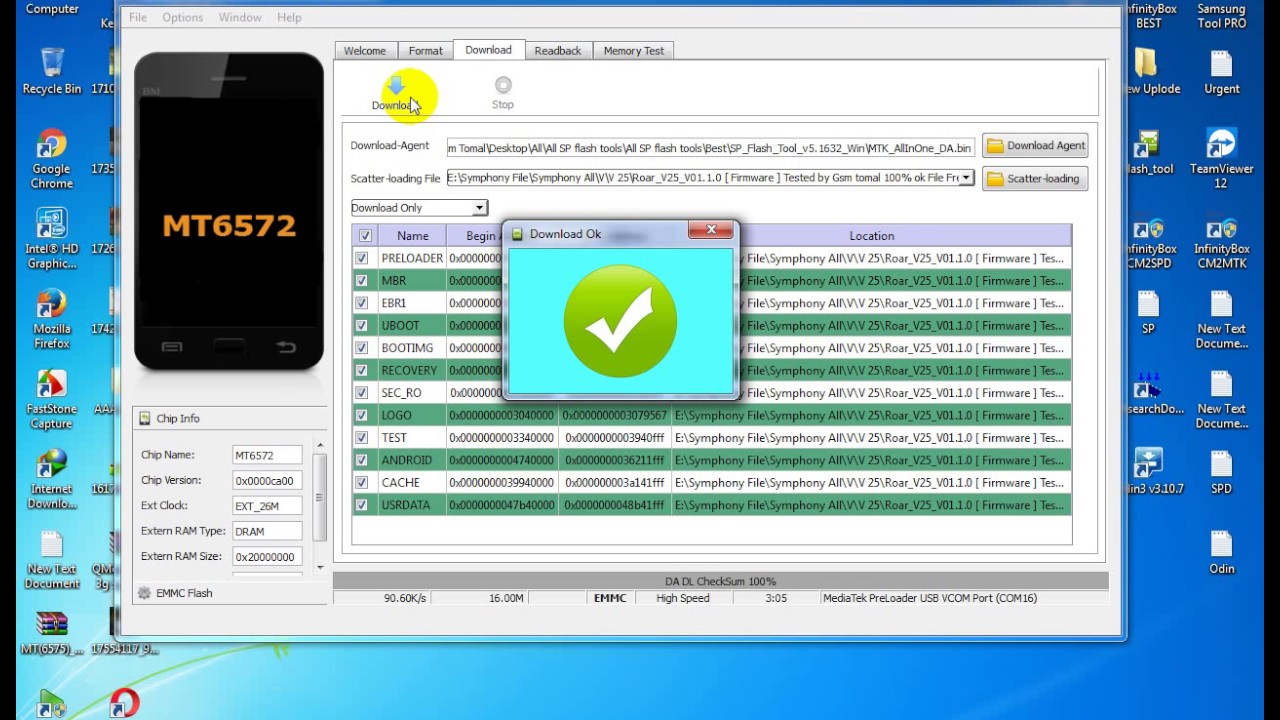
Task: Open the Options menu
Action: click(x=183, y=17)
